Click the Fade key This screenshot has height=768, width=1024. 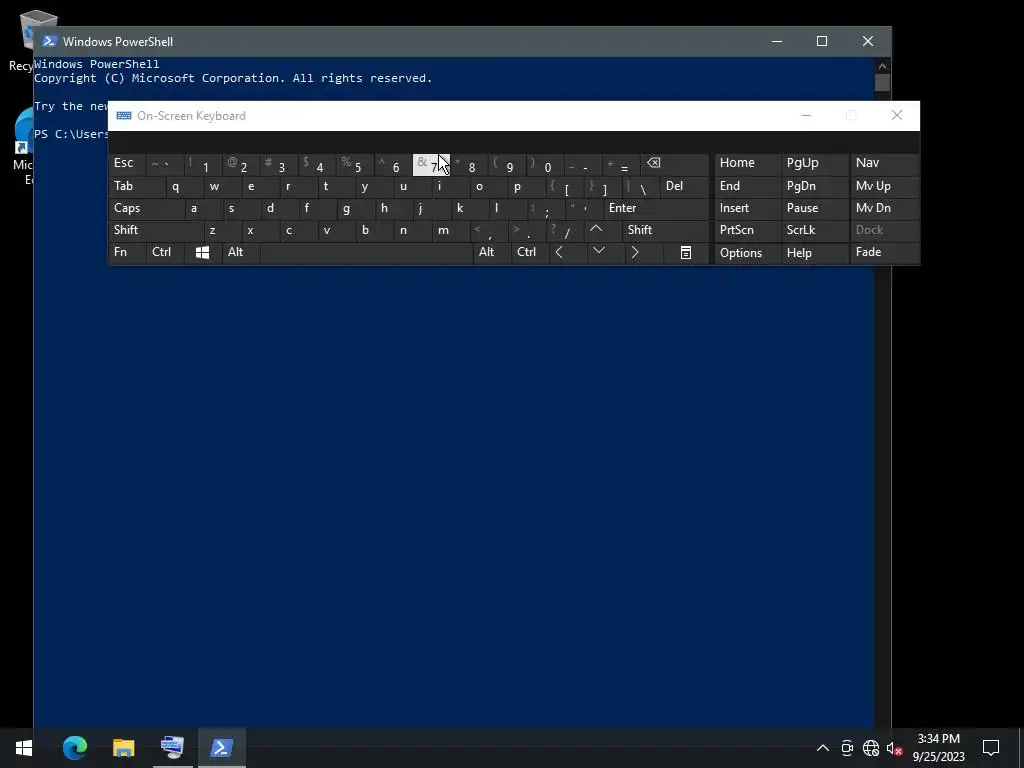pyautogui.click(x=884, y=253)
